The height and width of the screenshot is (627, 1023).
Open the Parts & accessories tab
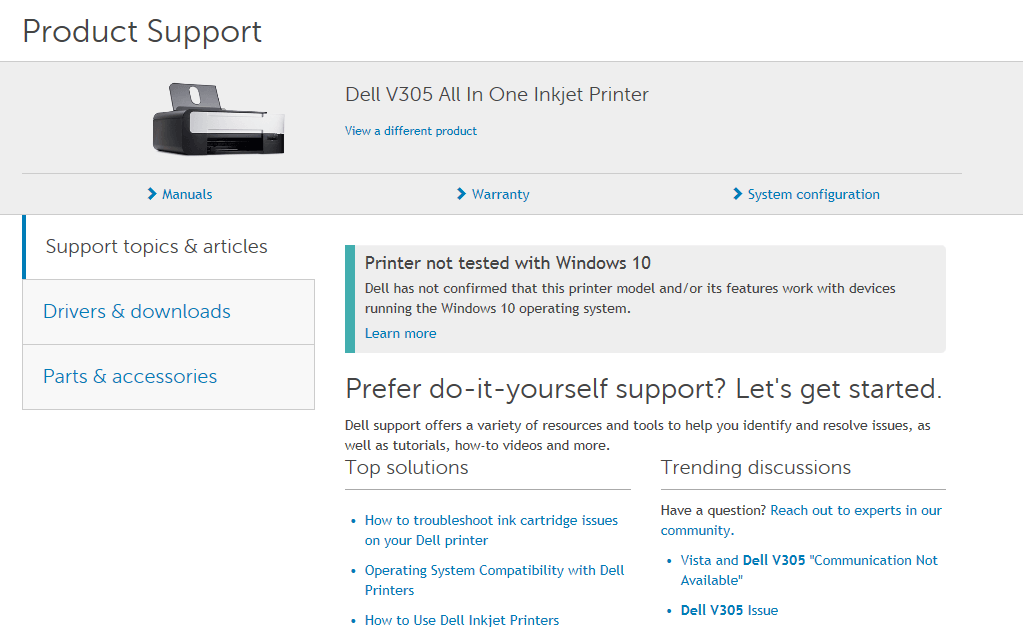point(168,377)
